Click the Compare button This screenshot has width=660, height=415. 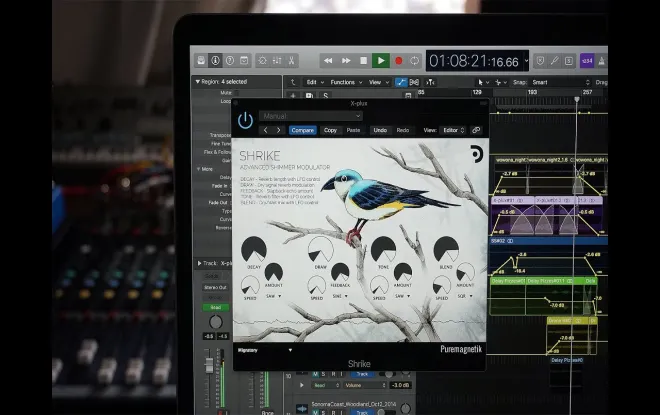click(x=303, y=130)
